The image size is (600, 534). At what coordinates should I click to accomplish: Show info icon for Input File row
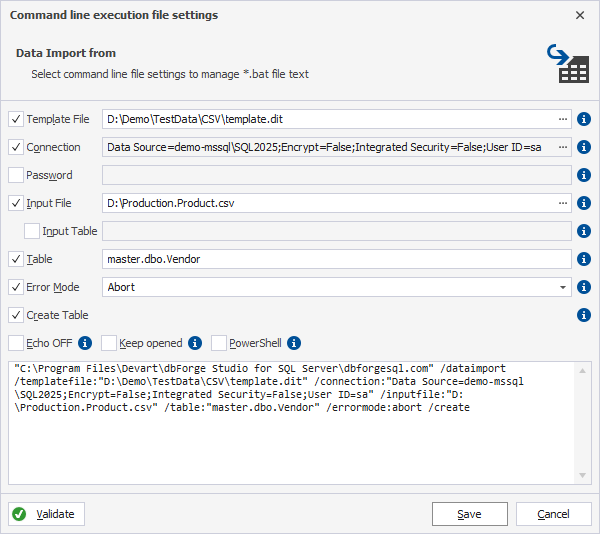pos(584,203)
